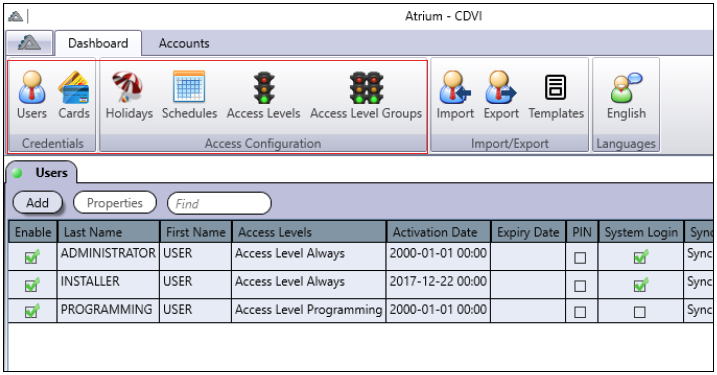Click PROGRAMMING activation date 2000-01-01 00:00

438,310
